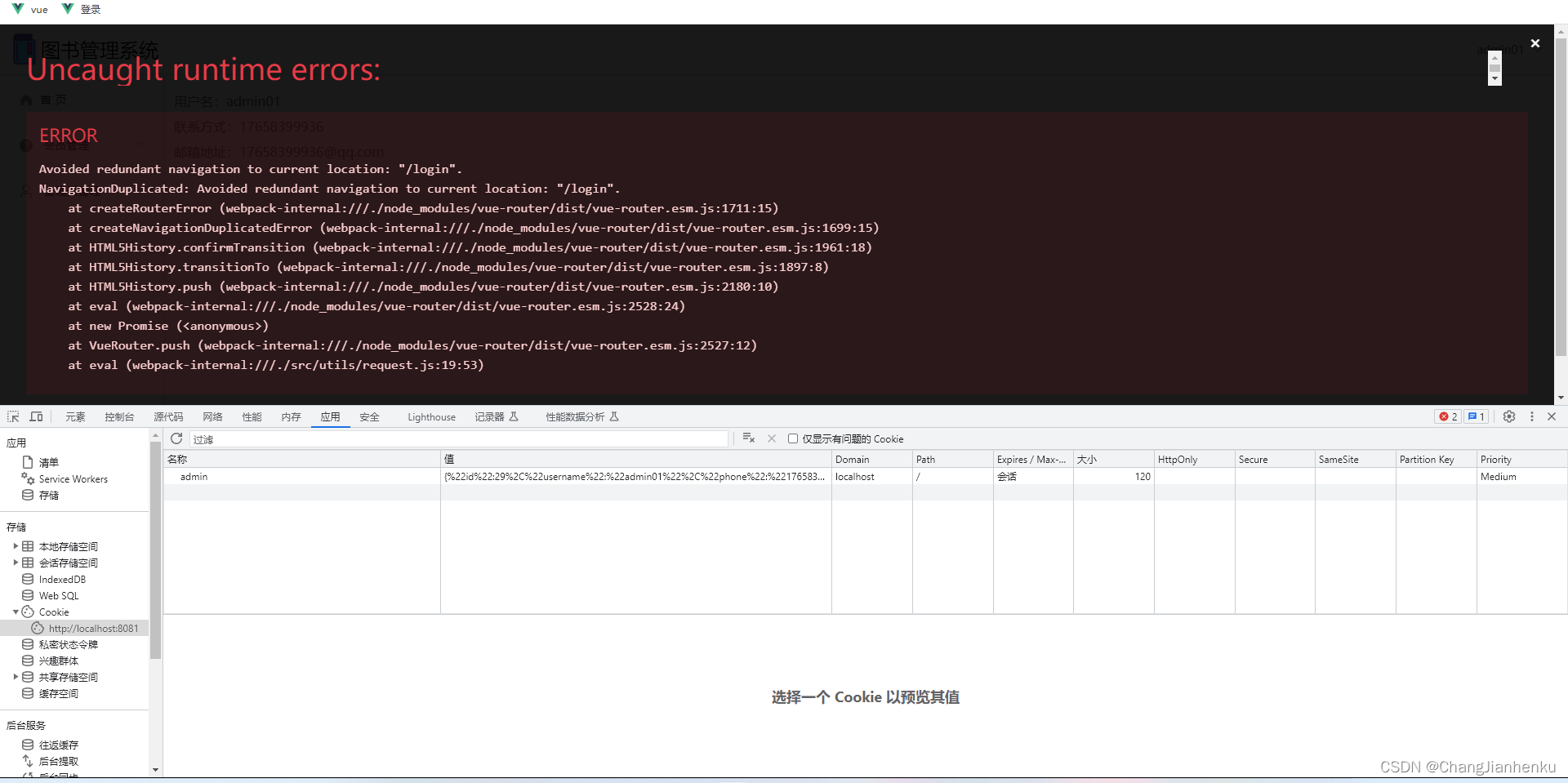Sort cookies by Partition Key column
The height and width of the screenshot is (783, 1568).
pyautogui.click(x=1436, y=459)
